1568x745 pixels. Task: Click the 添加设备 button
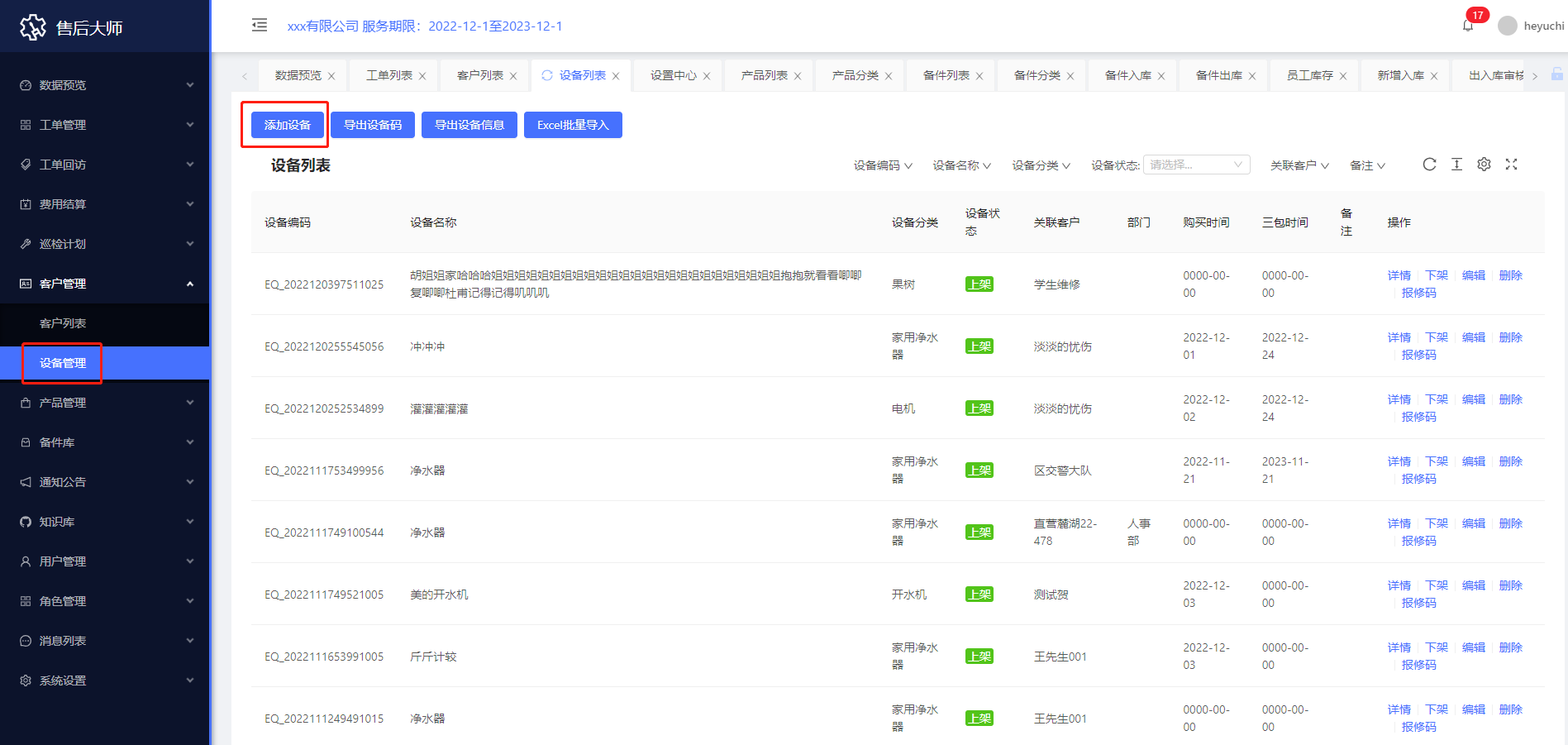287,125
